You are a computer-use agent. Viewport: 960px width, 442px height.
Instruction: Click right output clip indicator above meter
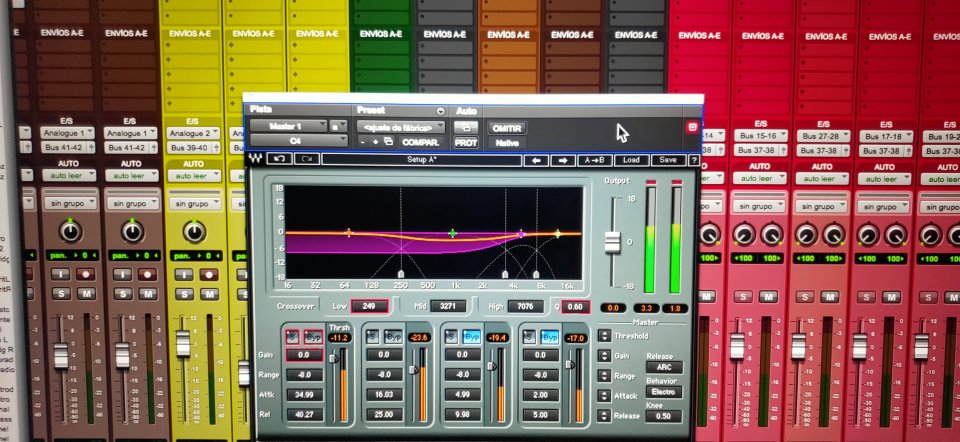677,182
